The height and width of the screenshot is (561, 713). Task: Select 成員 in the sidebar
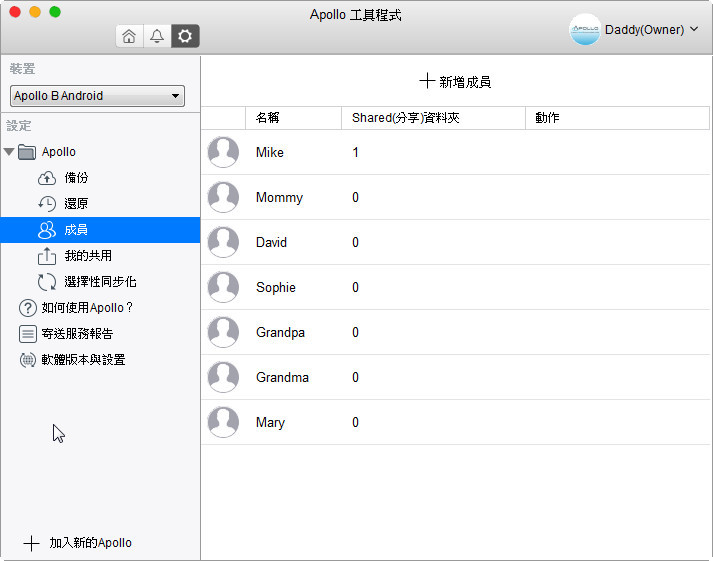[x=76, y=230]
